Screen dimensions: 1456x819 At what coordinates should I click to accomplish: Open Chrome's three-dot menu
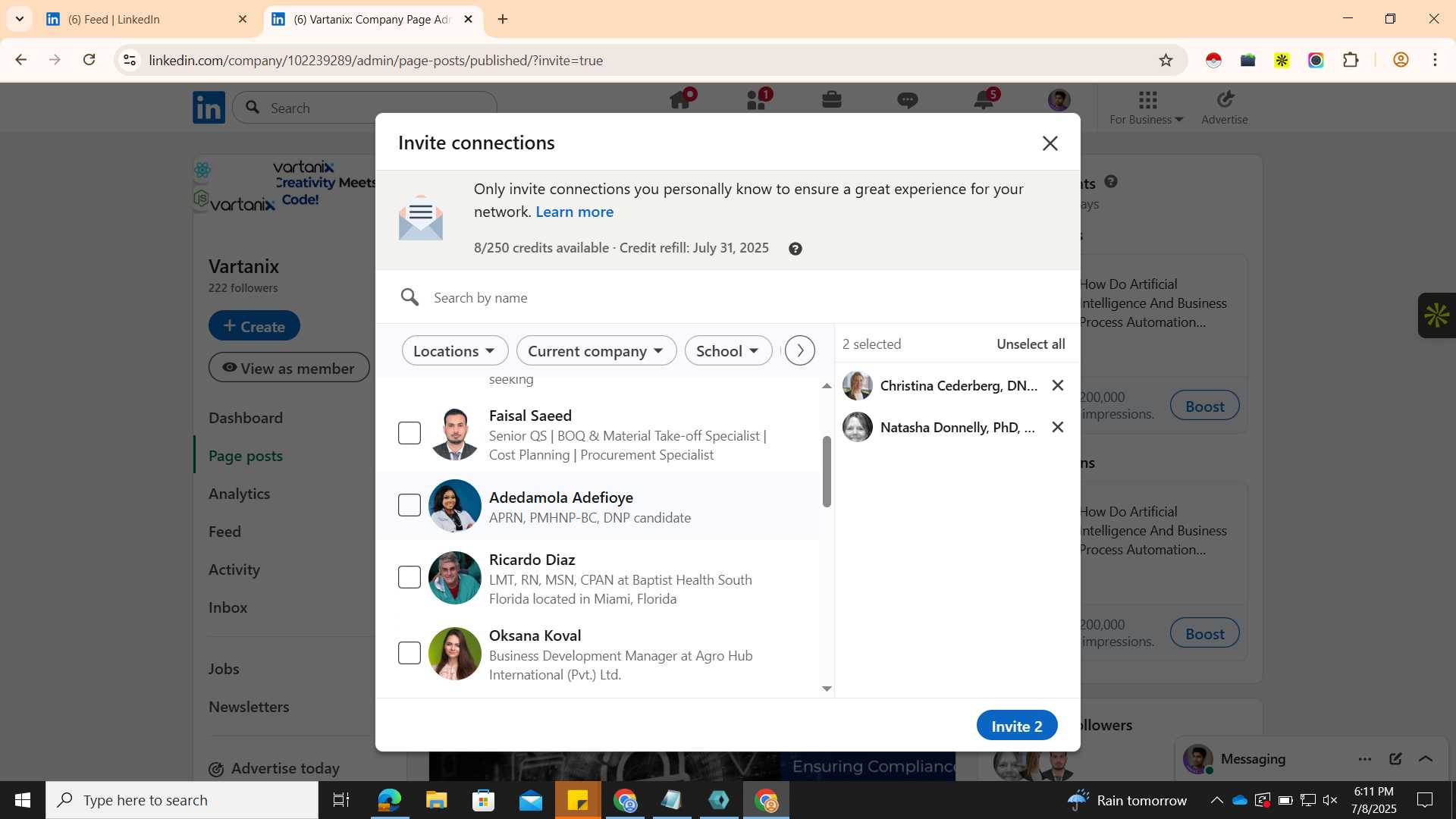click(x=1435, y=60)
